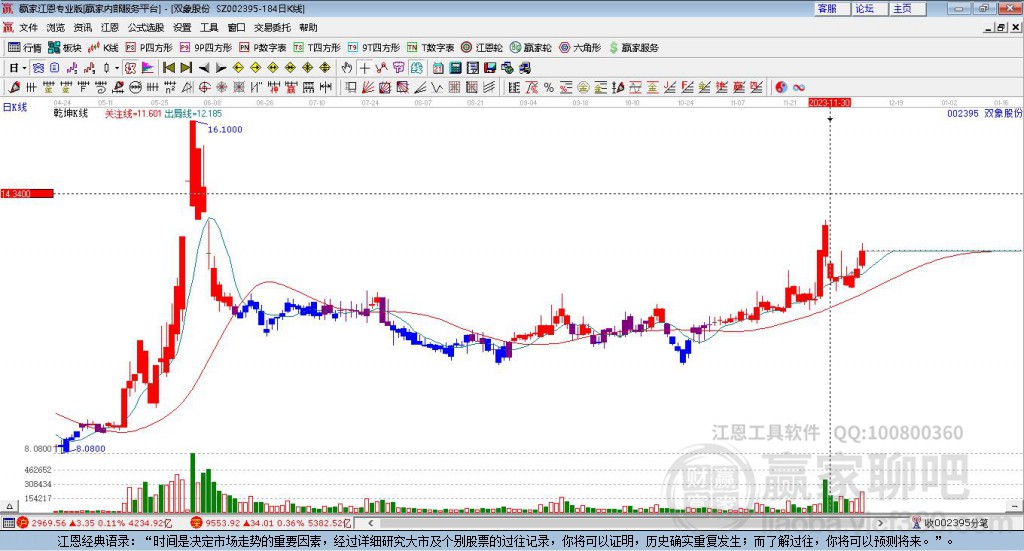
Task: Open the 工具 menu
Action: [x=209, y=27]
